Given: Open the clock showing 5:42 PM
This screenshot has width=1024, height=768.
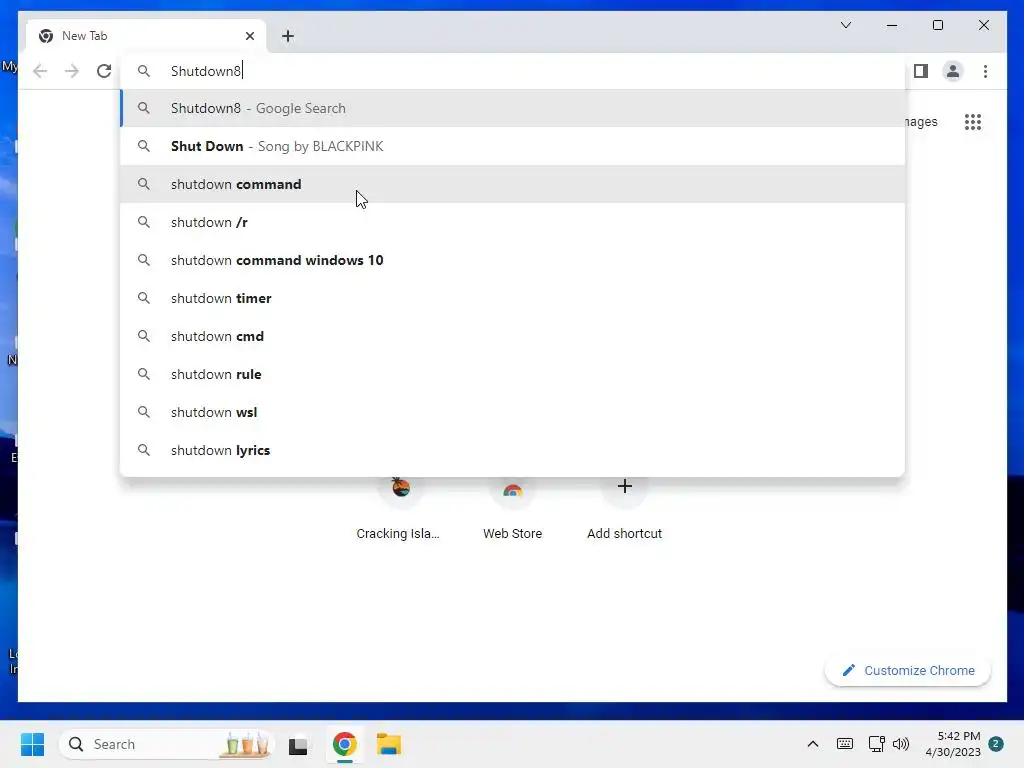Looking at the screenshot, I should pos(953,744).
